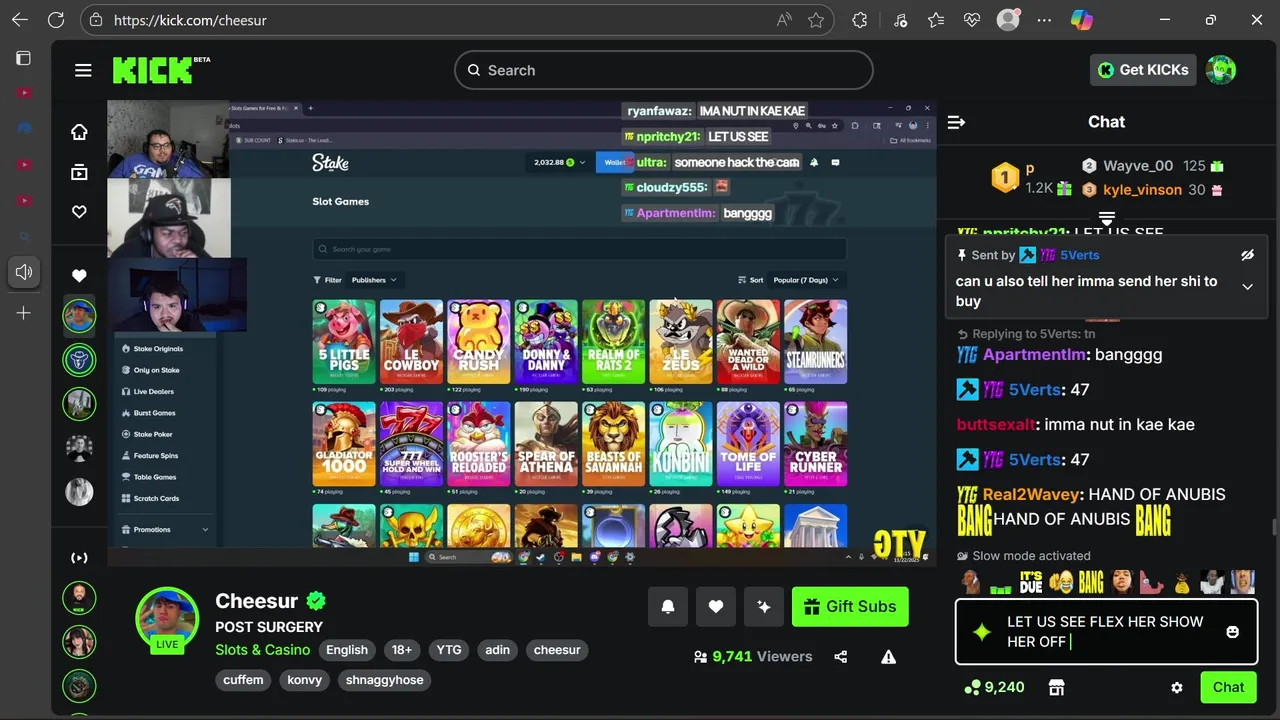Click the Real2Wavey username in chat
Screen dimensions: 1280x720
point(1031,494)
